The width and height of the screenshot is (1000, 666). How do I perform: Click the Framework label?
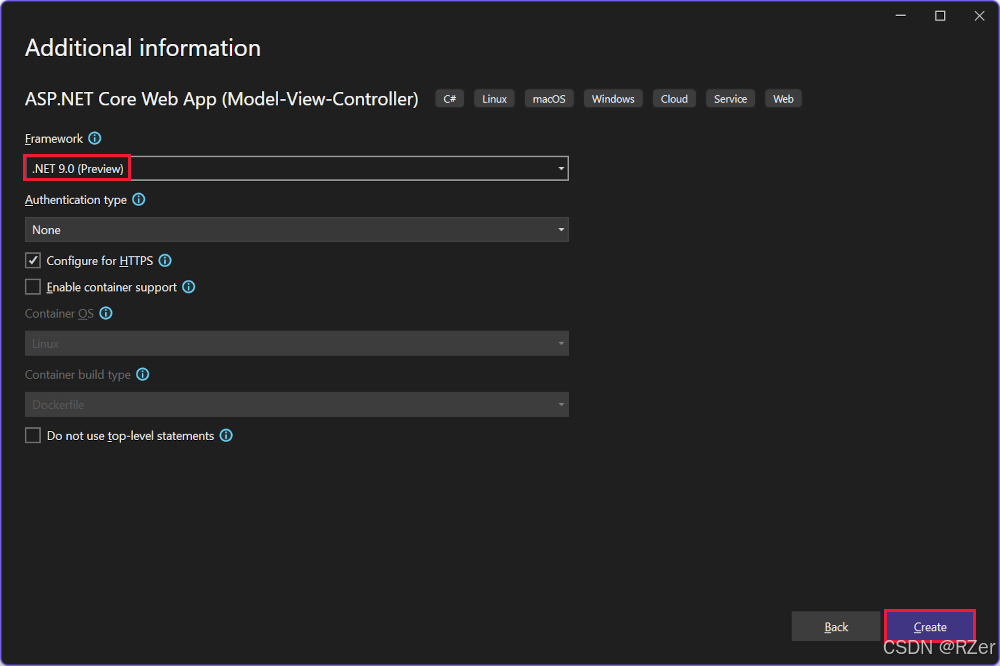click(54, 138)
